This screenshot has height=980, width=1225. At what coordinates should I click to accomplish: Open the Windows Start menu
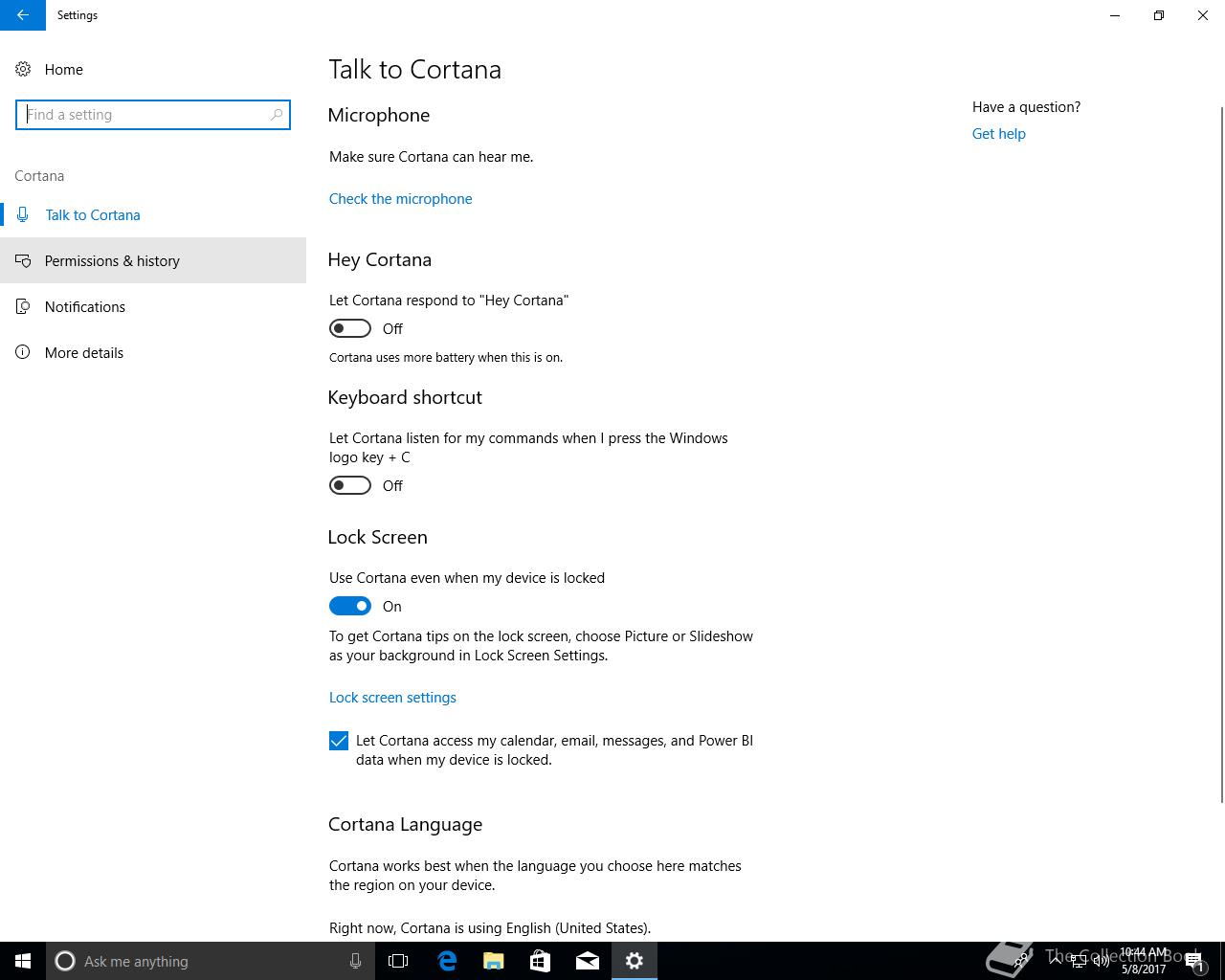click(x=23, y=961)
